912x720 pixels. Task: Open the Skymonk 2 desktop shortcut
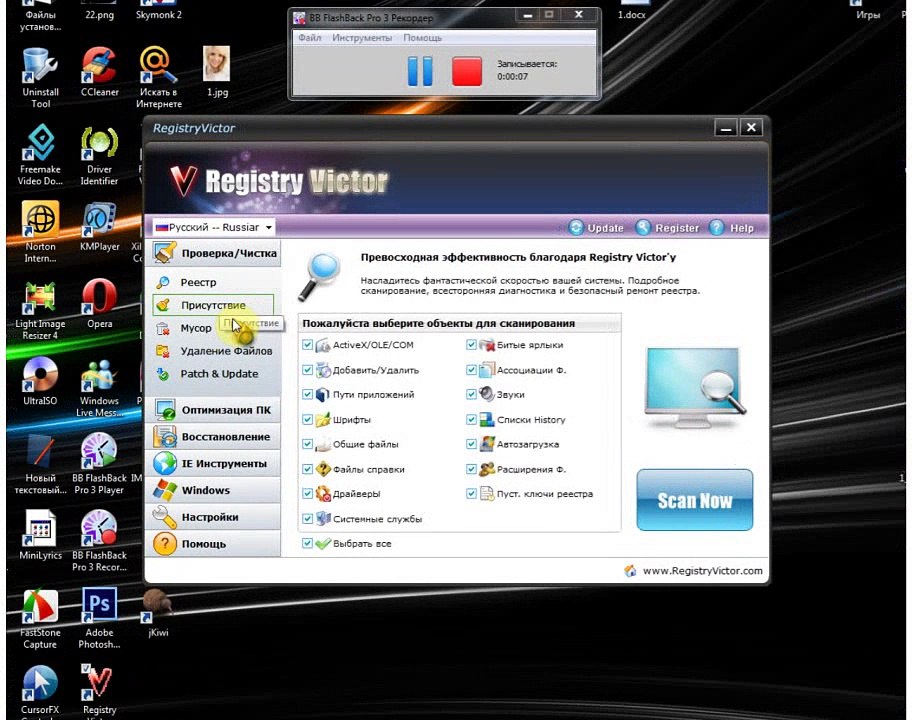[159, 10]
